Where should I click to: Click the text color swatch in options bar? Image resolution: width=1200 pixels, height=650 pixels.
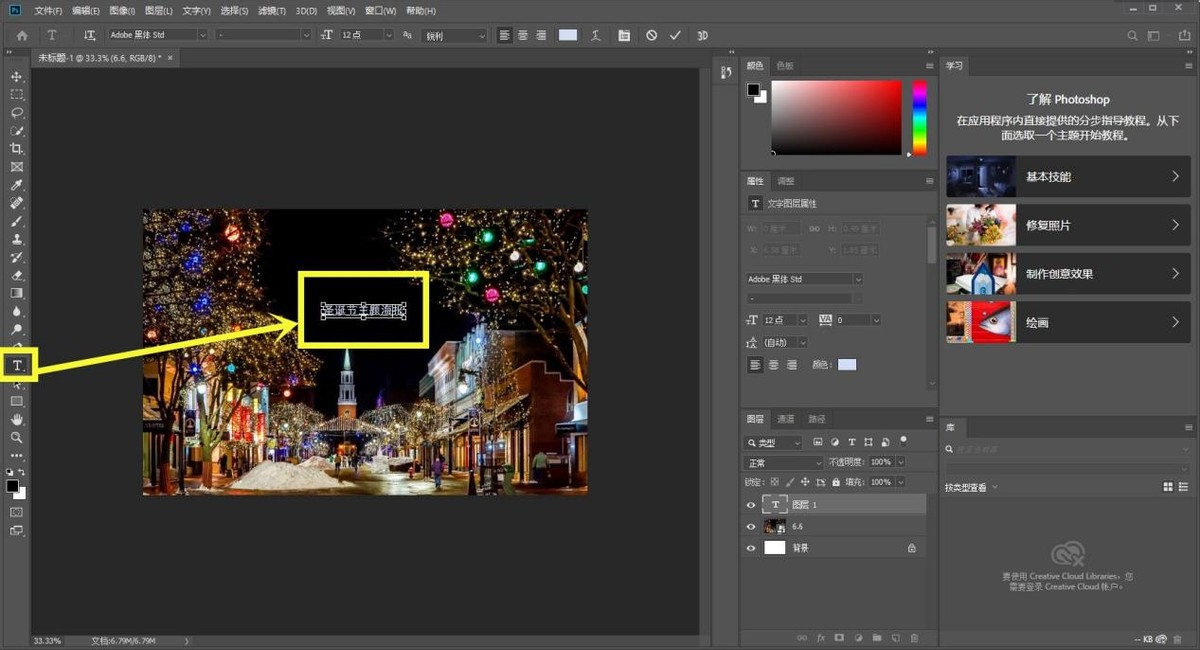point(568,35)
